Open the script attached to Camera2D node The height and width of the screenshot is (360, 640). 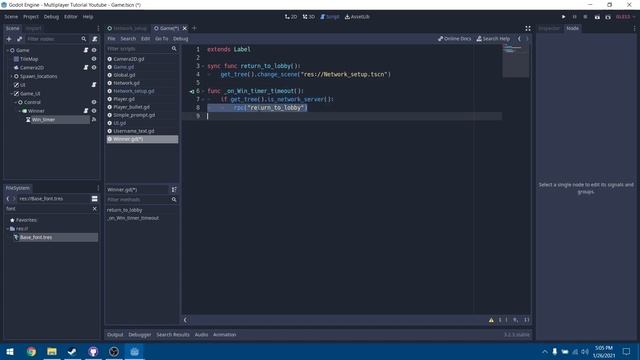[x=86, y=67]
